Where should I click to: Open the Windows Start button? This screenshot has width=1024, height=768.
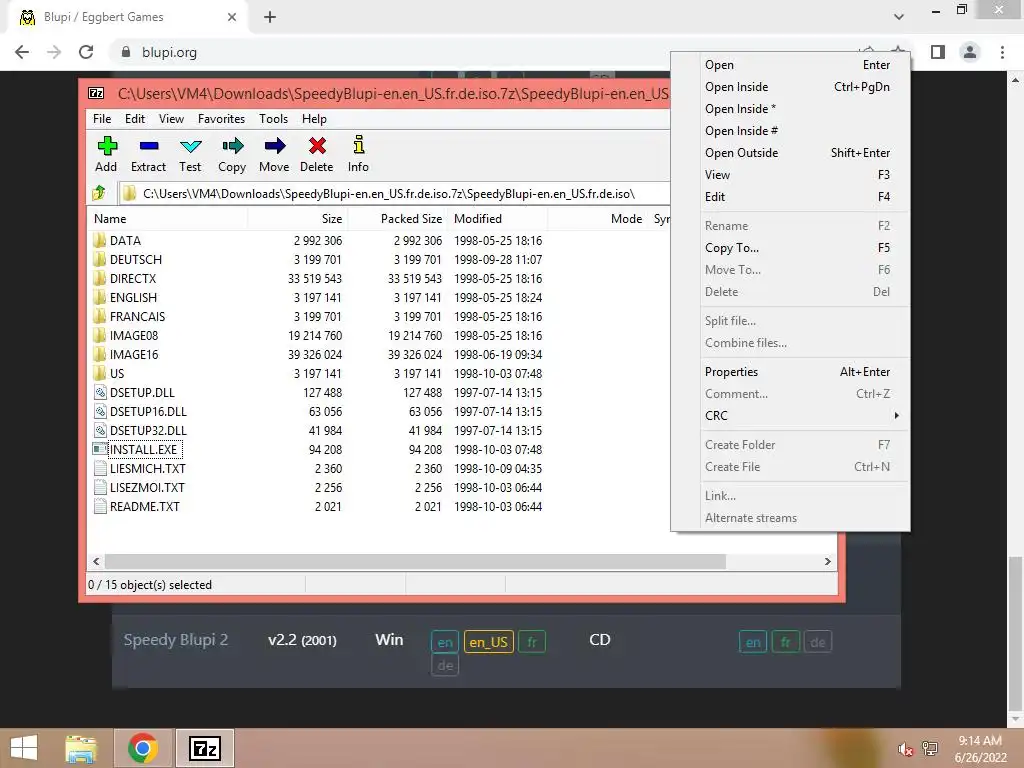[x=24, y=748]
